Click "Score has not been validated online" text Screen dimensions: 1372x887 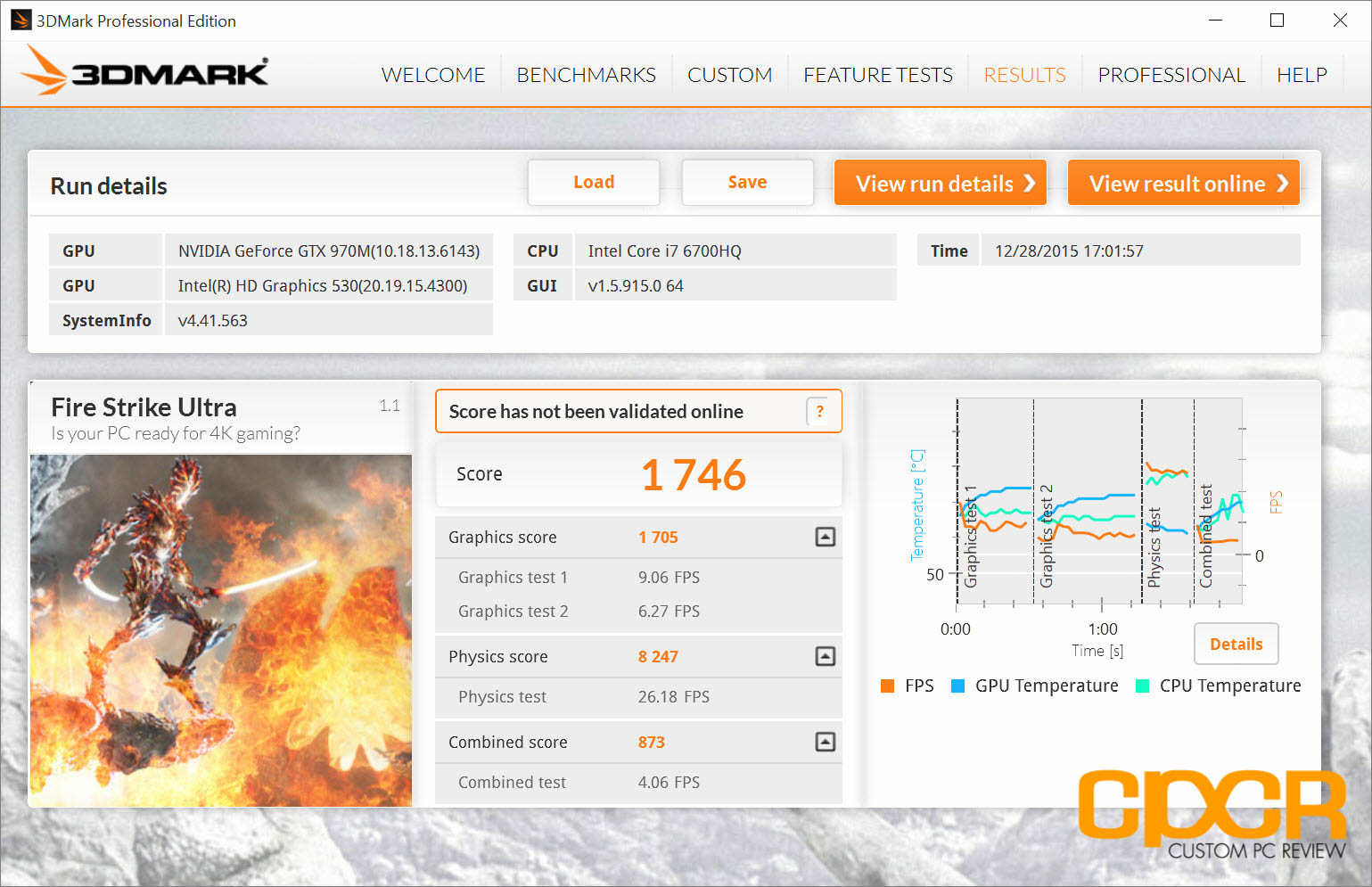pos(596,411)
